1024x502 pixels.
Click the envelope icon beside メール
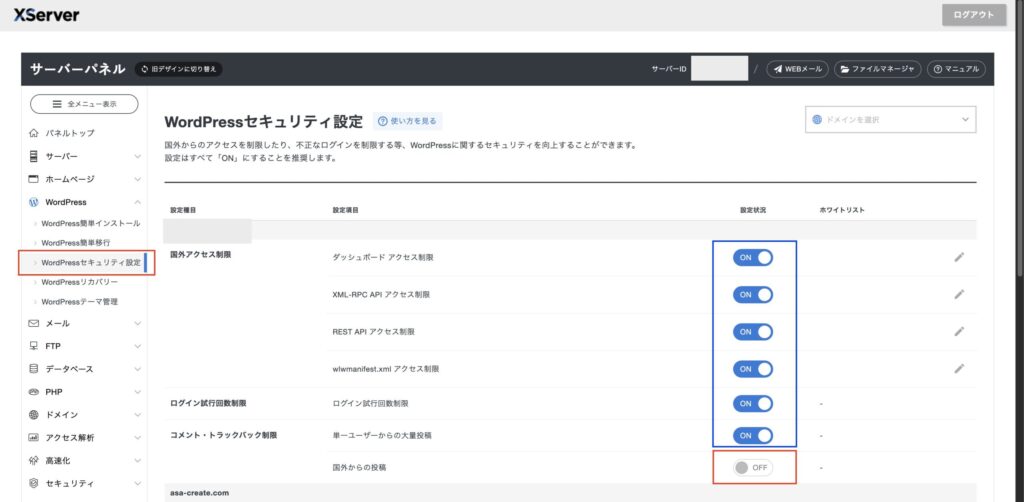[x=34, y=323]
